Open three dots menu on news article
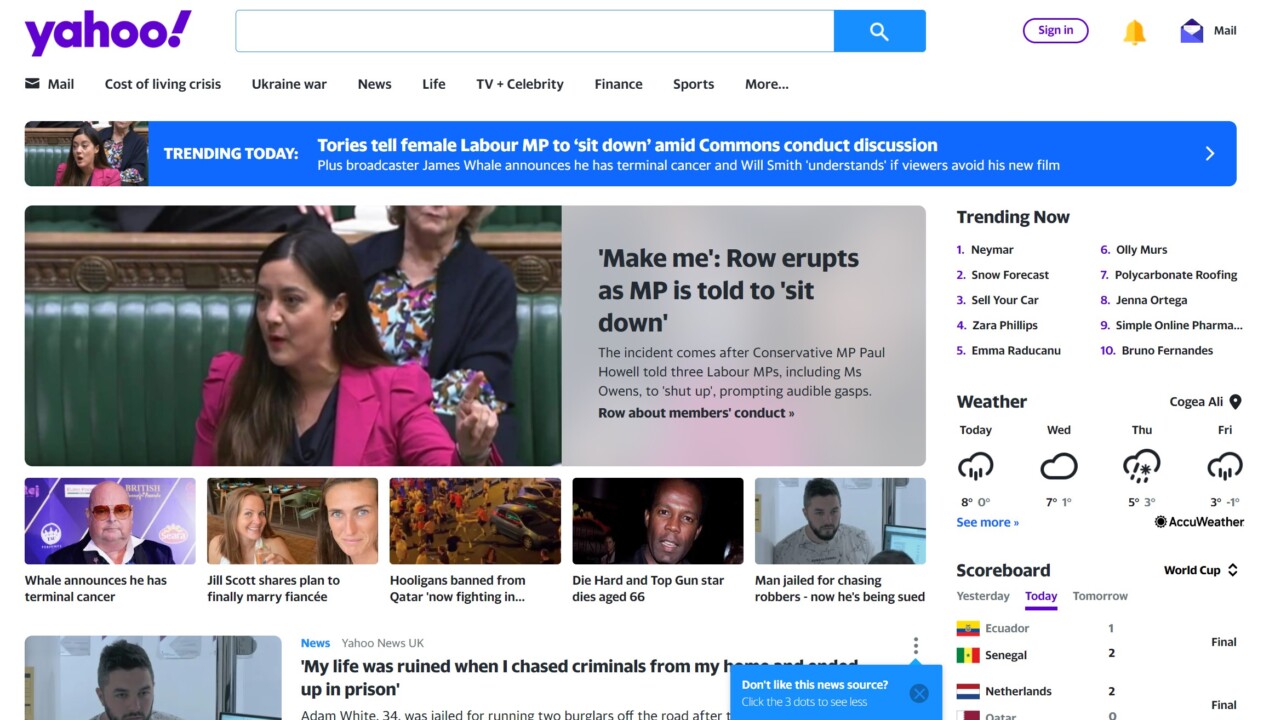1275x720 pixels. [915, 646]
